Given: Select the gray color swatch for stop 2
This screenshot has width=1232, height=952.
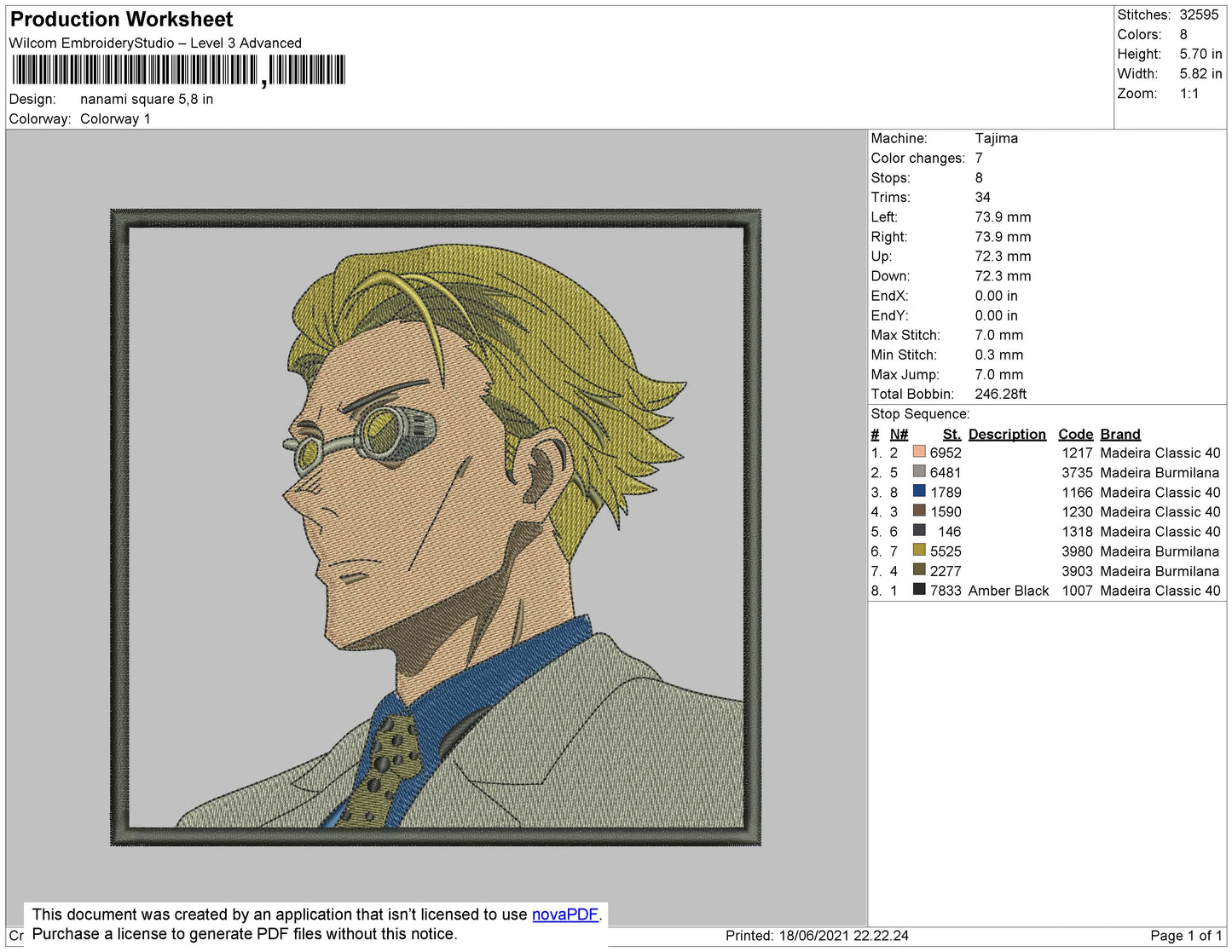Looking at the screenshot, I should [x=919, y=471].
